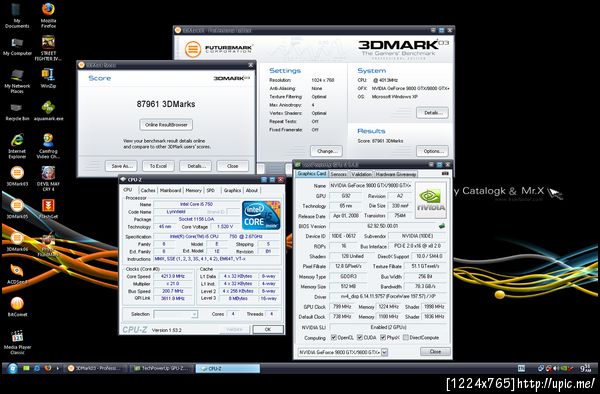Click the taskbar clock
The width and height of the screenshot is (600, 394).
585,368
